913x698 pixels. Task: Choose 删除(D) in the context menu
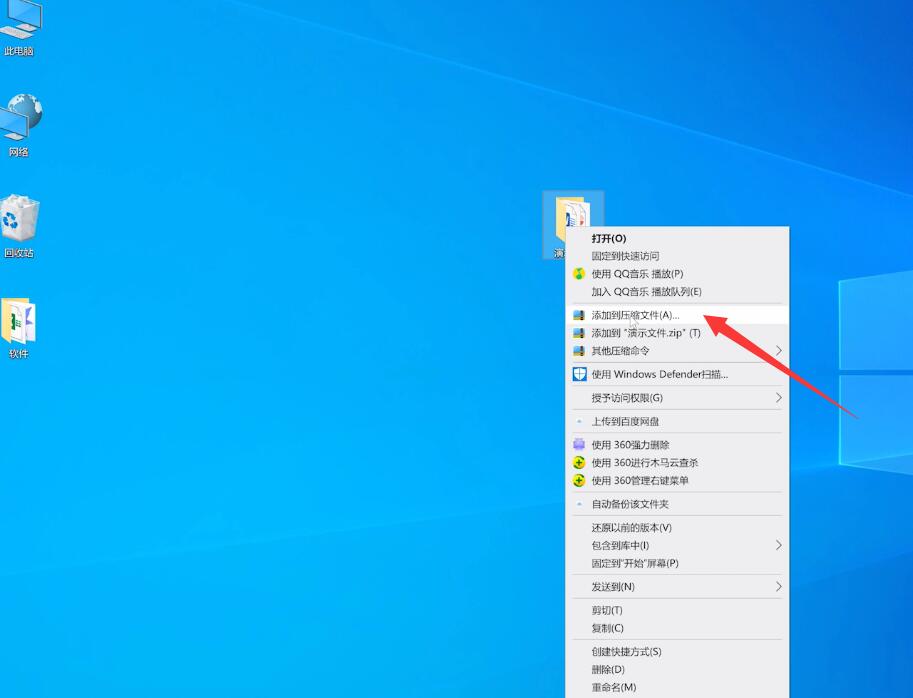[x=607, y=669]
